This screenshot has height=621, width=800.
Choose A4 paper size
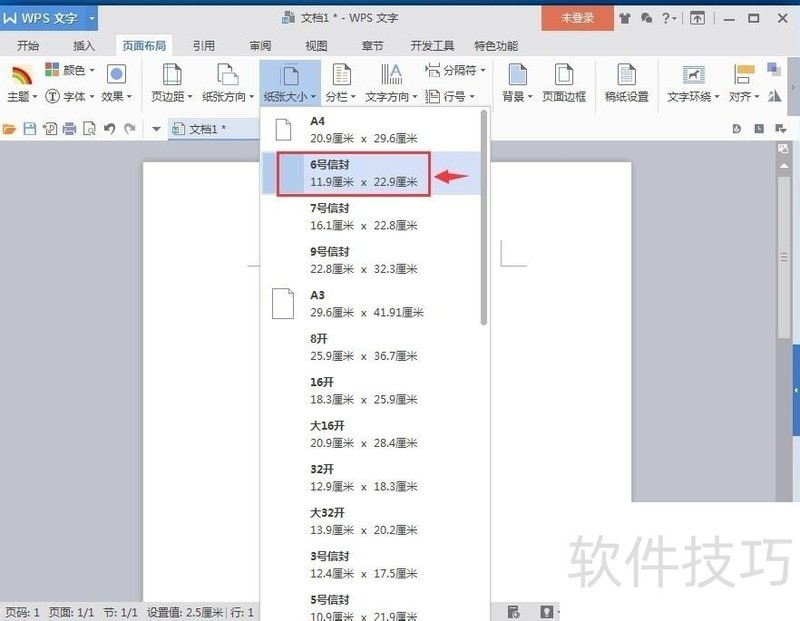point(370,130)
